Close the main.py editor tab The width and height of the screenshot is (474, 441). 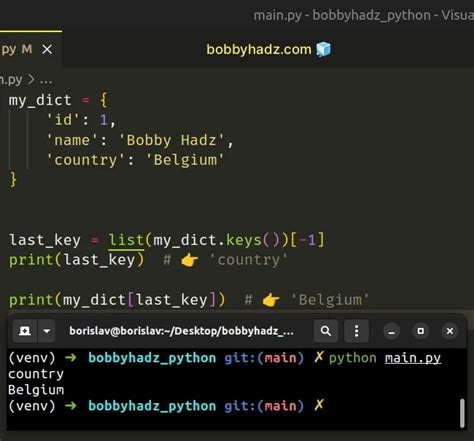coord(47,50)
